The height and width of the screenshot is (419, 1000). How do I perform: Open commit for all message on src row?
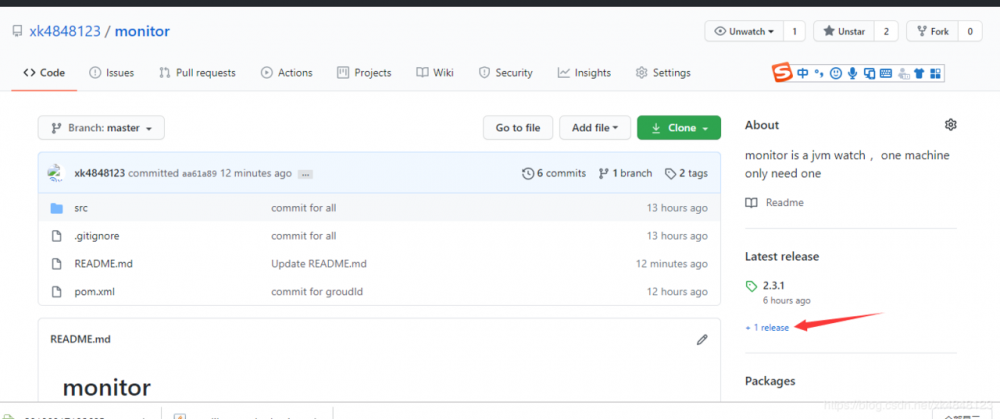point(304,208)
